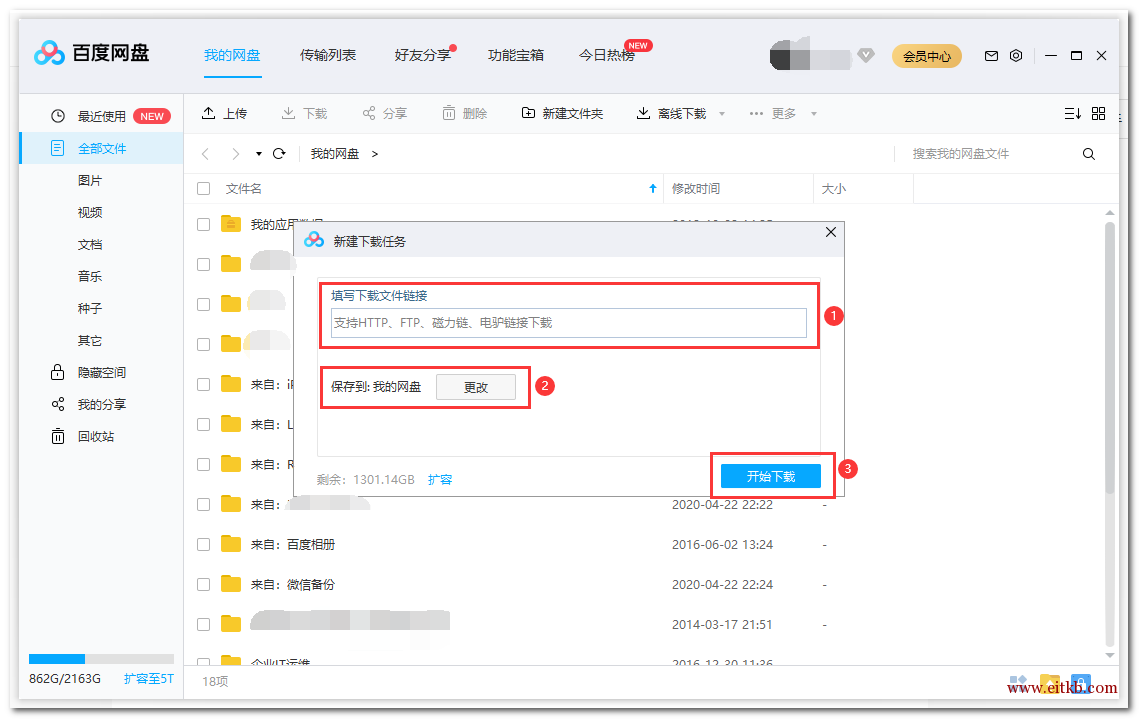The height and width of the screenshot is (719, 1139).
Task: Click the storage usage progress bar
Action: 101,659
